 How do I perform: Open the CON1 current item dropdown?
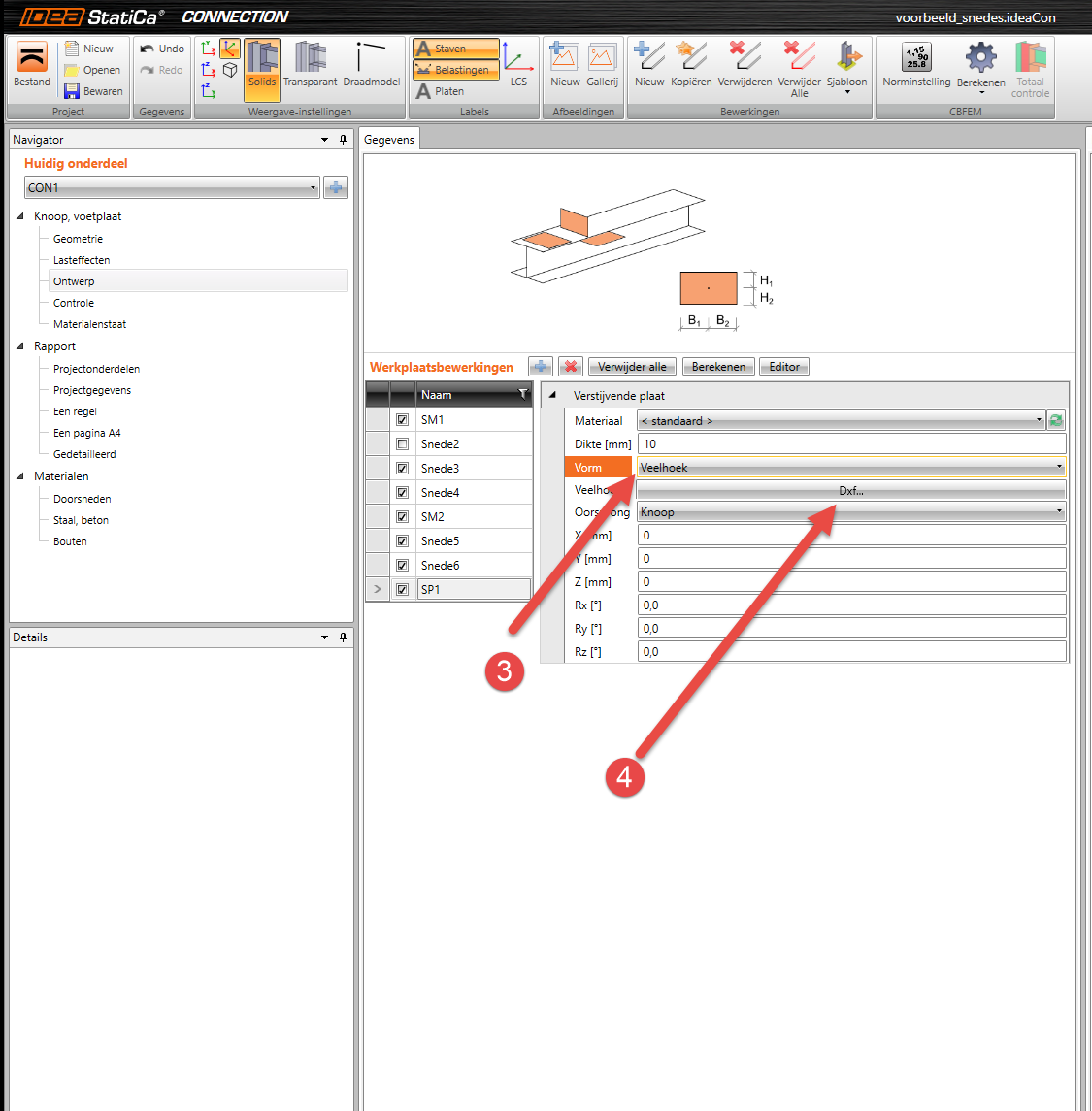pyautogui.click(x=172, y=188)
